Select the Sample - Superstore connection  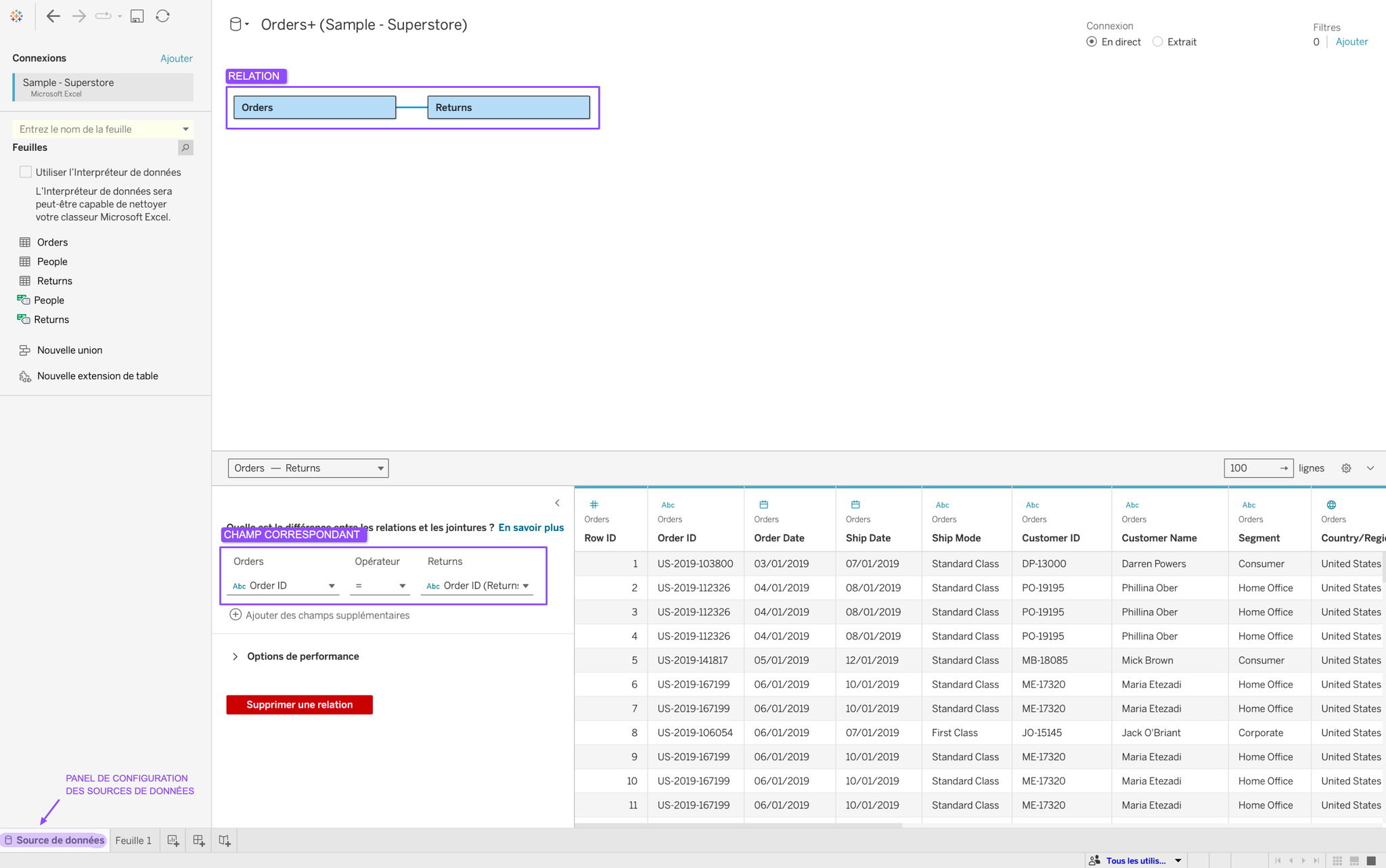[x=103, y=87]
